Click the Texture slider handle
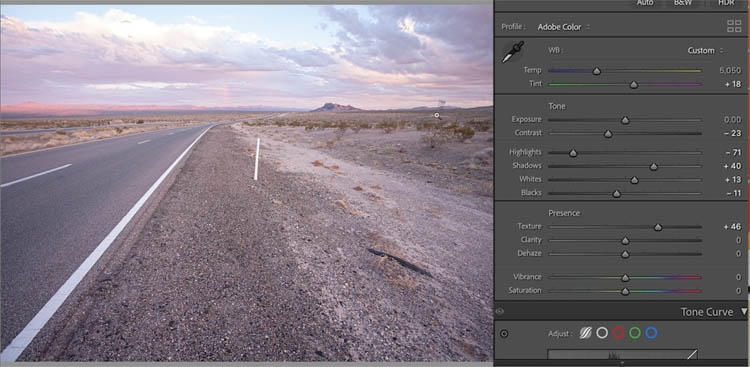 (658, 227)
